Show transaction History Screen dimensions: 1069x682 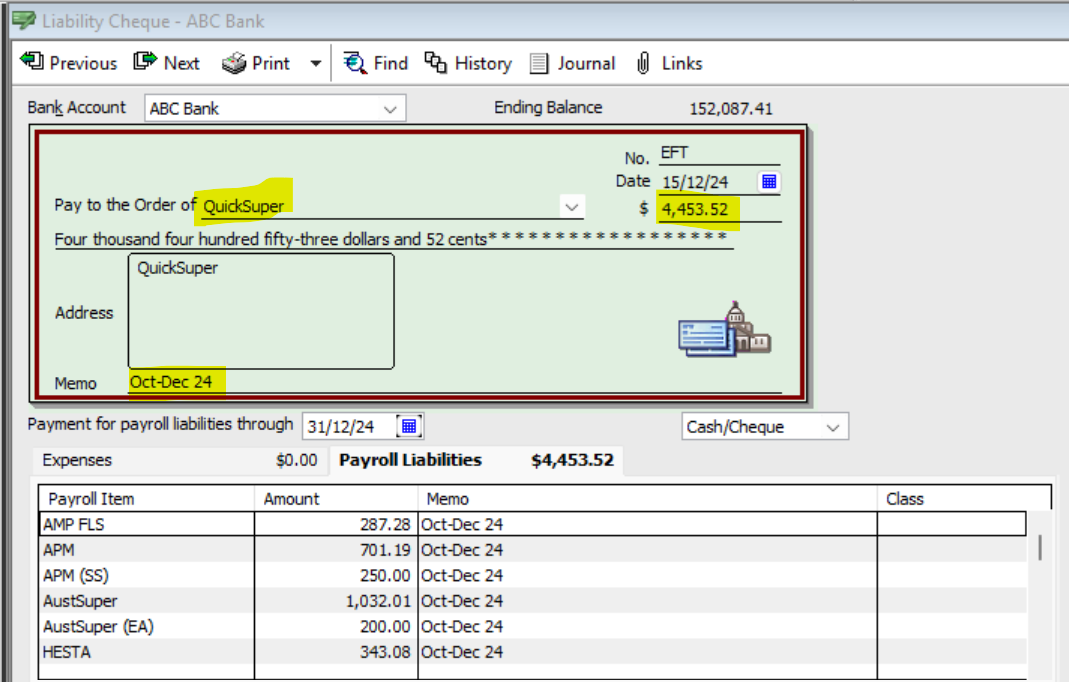point(468,63)
